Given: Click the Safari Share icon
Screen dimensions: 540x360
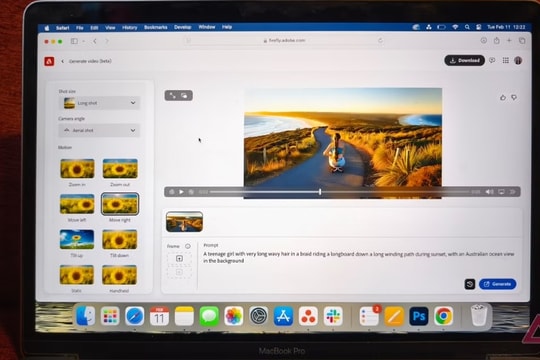Looking at the screenshot, I should (496, 41).
